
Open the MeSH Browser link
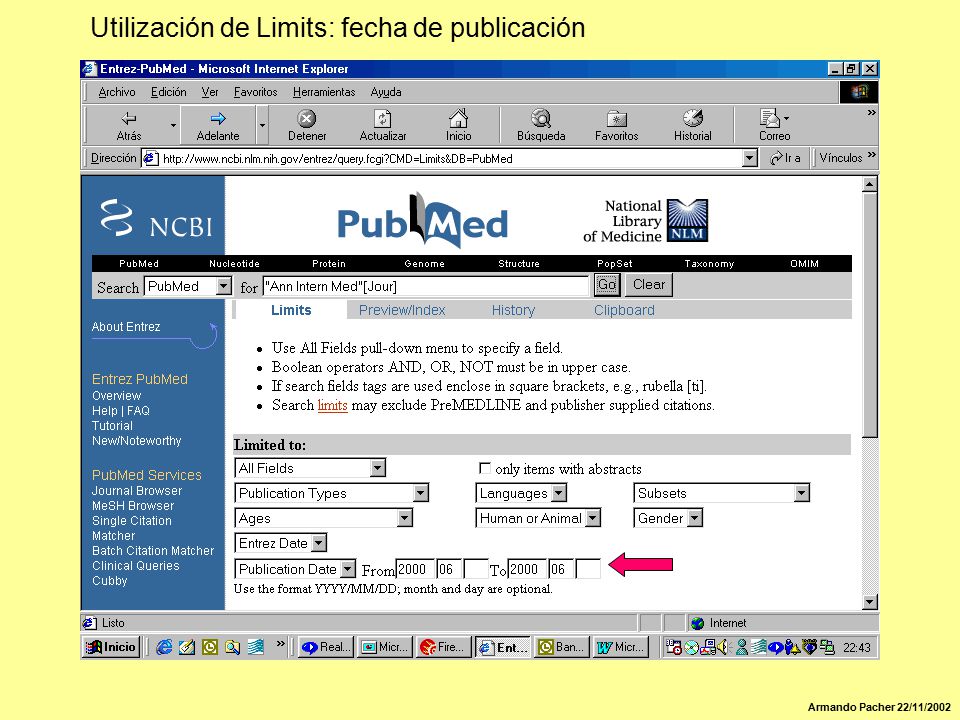133,506
